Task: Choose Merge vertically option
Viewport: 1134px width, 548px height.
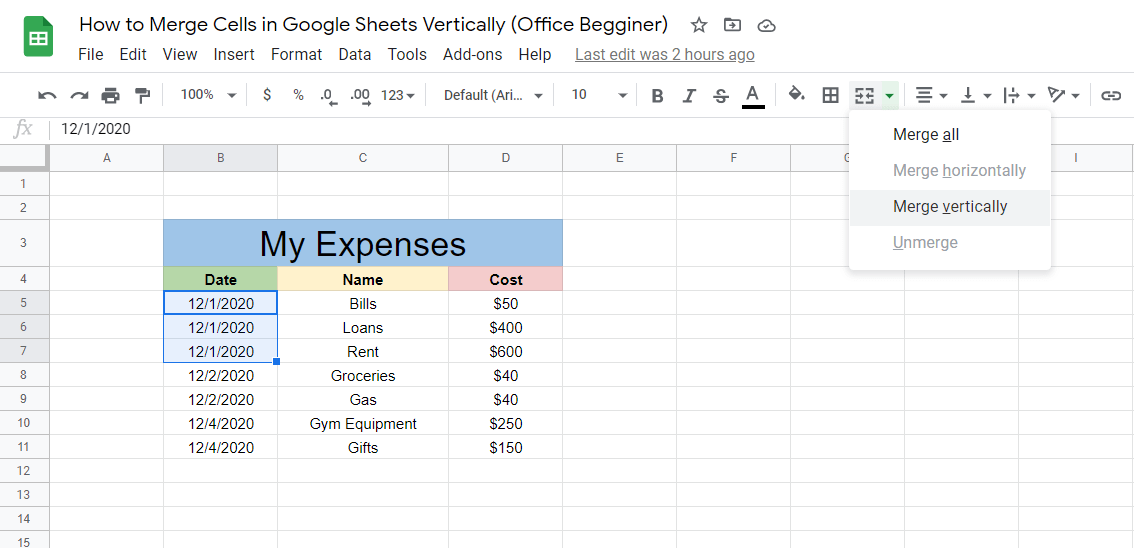Action: coord(950,207)
